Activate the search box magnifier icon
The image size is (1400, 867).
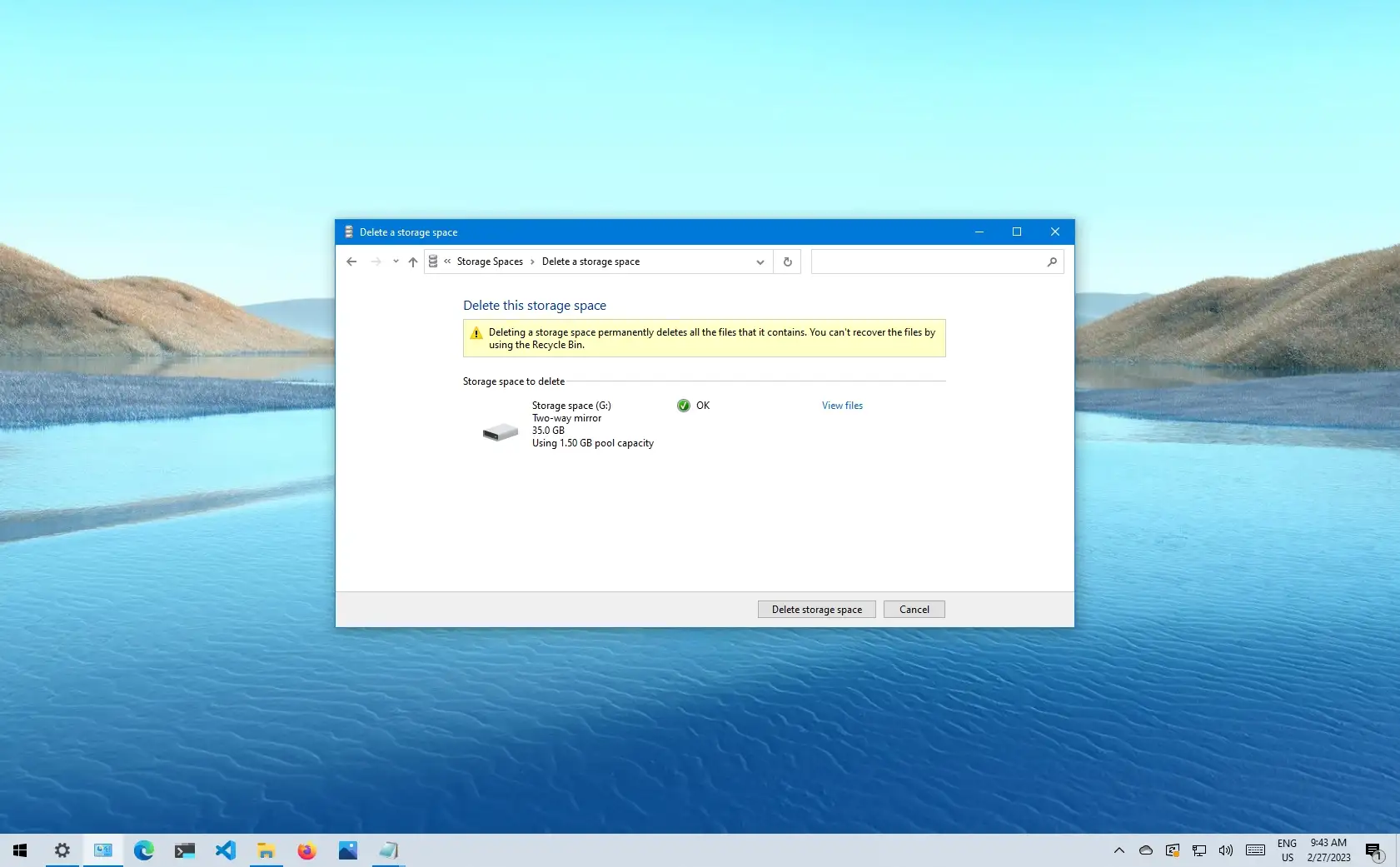coord(1051,261)
